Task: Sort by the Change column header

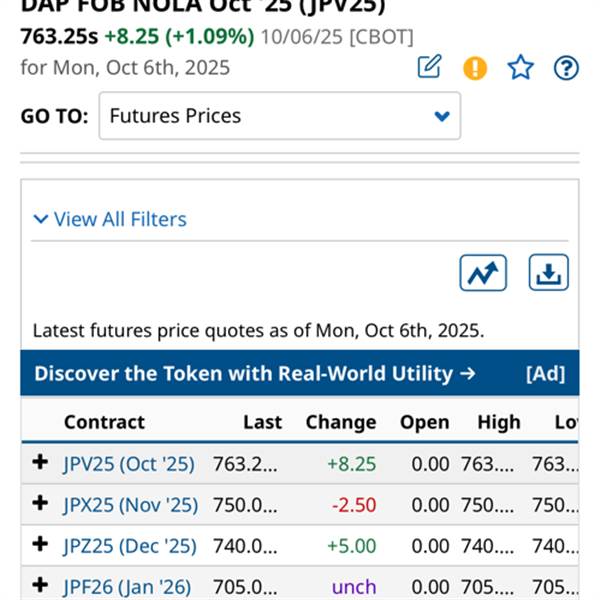Action: point(340,422)
